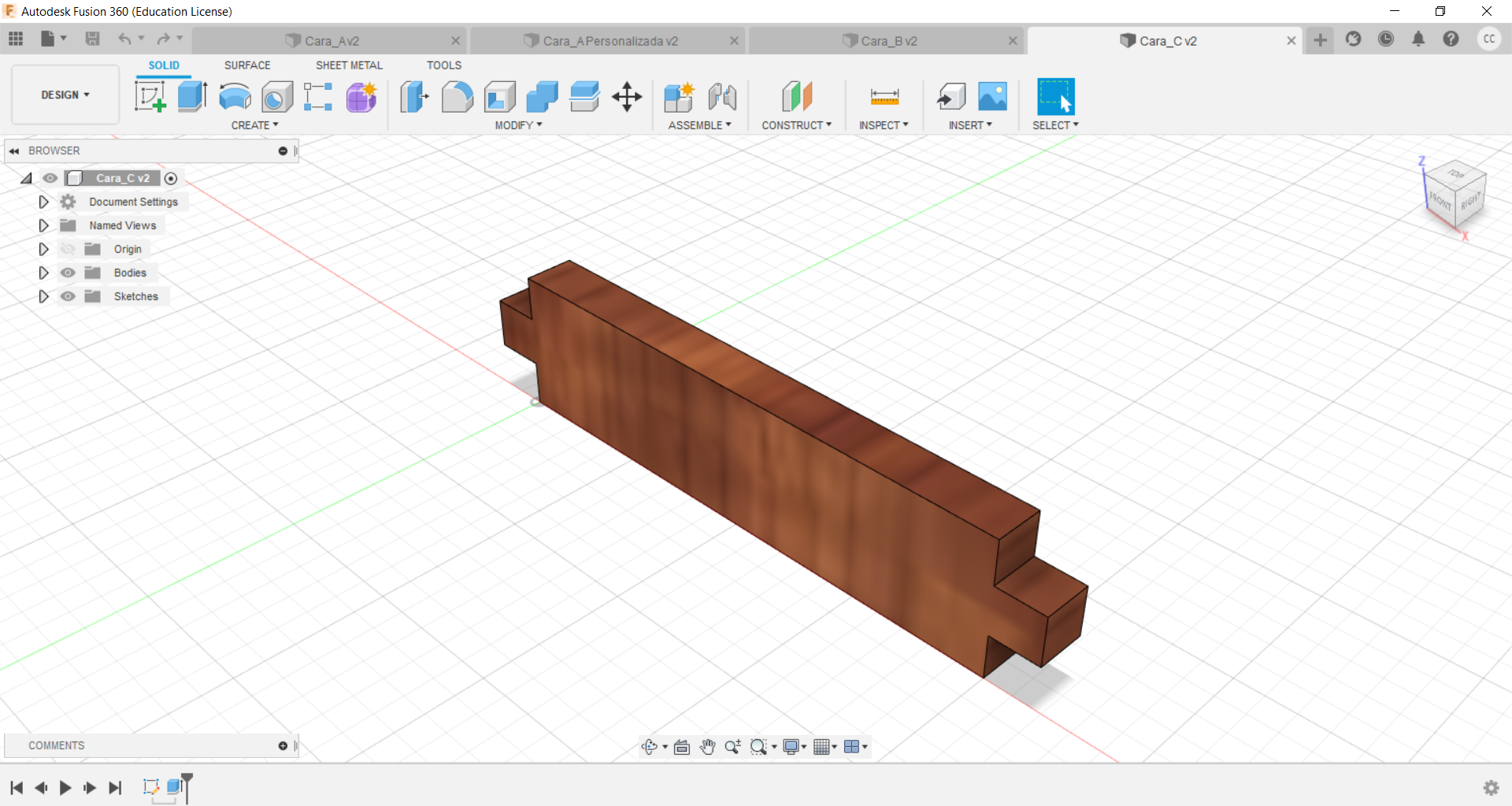Switch to the Cara_B v2 document tab
The height and width of the screenshot is (806, 1512).
(x=888, y=41)
